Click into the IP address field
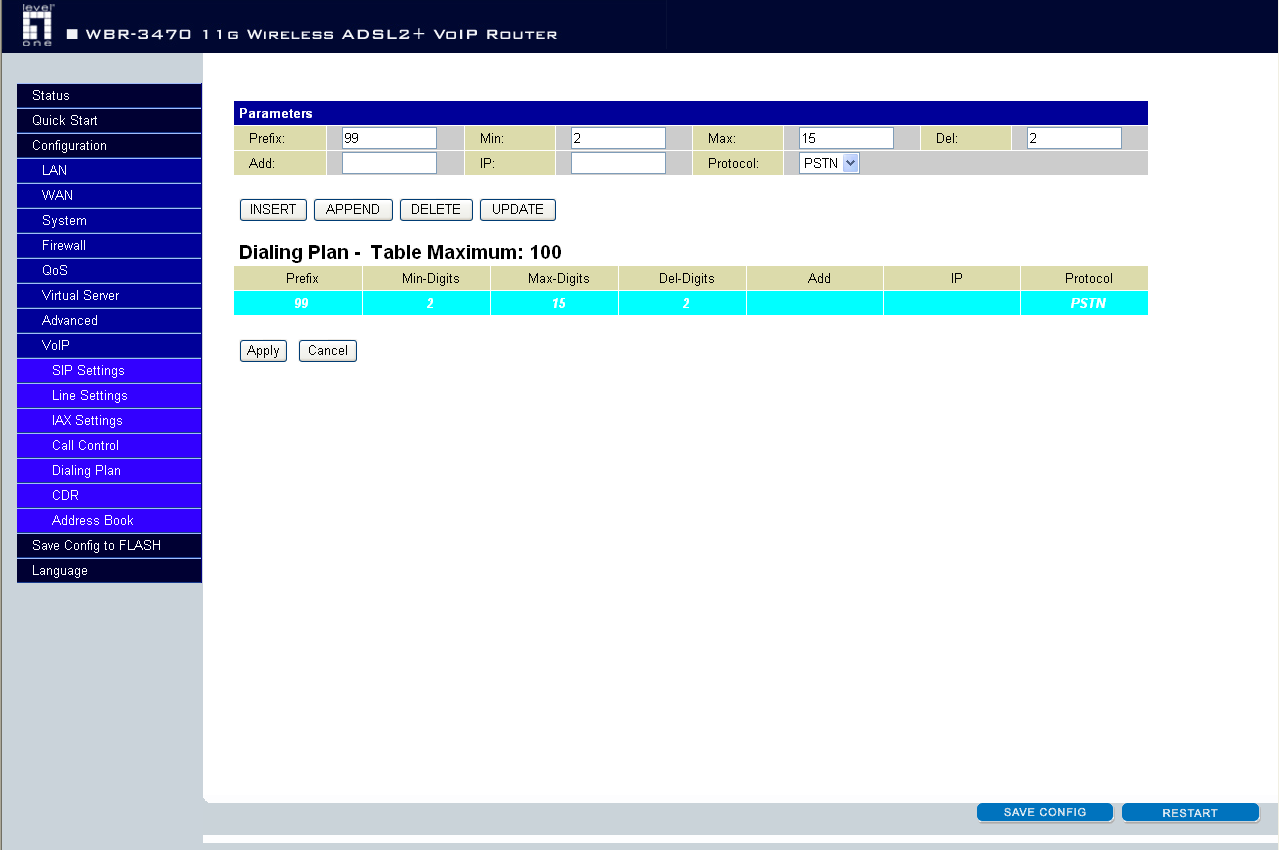The image size is (1280, 850). (x=618, y=163)
